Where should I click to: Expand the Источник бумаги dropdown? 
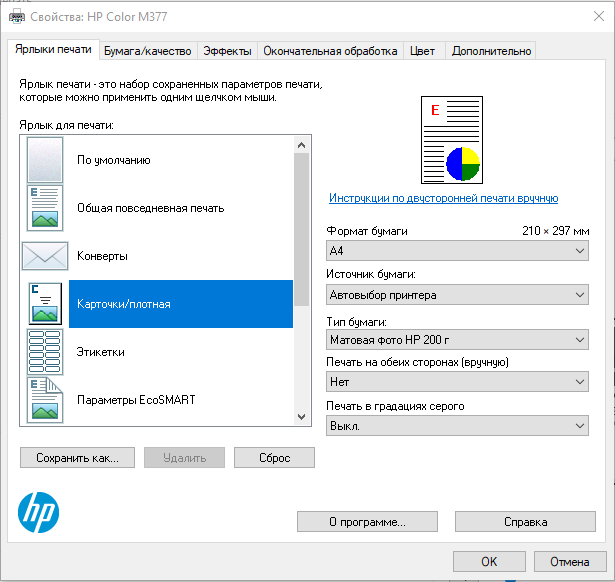coord(457,295)
